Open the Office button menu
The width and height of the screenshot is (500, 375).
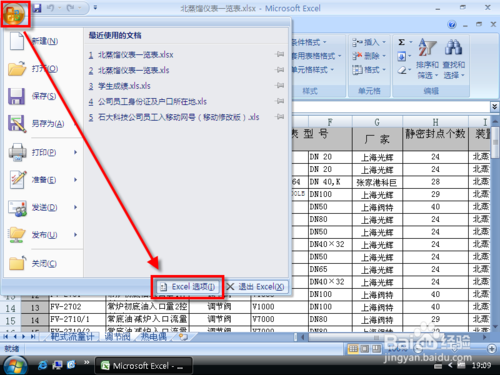click(x=15, y=14)
